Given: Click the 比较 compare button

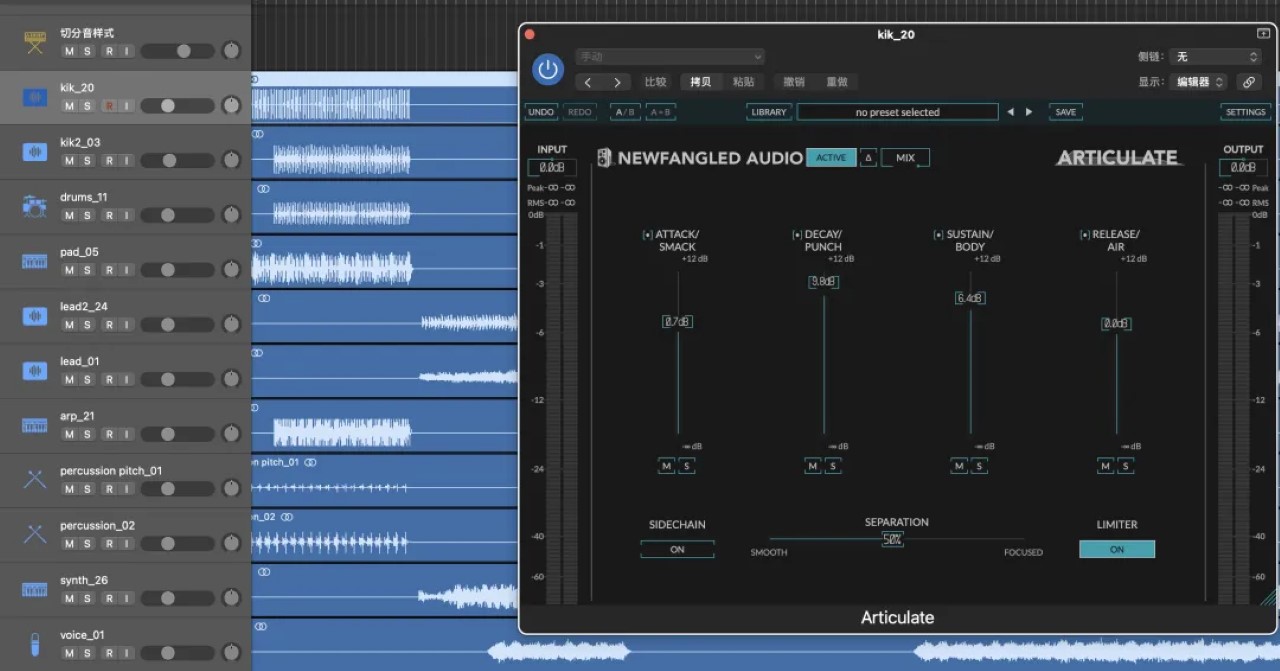Looking at the screenshot, I should coord(655,82).
